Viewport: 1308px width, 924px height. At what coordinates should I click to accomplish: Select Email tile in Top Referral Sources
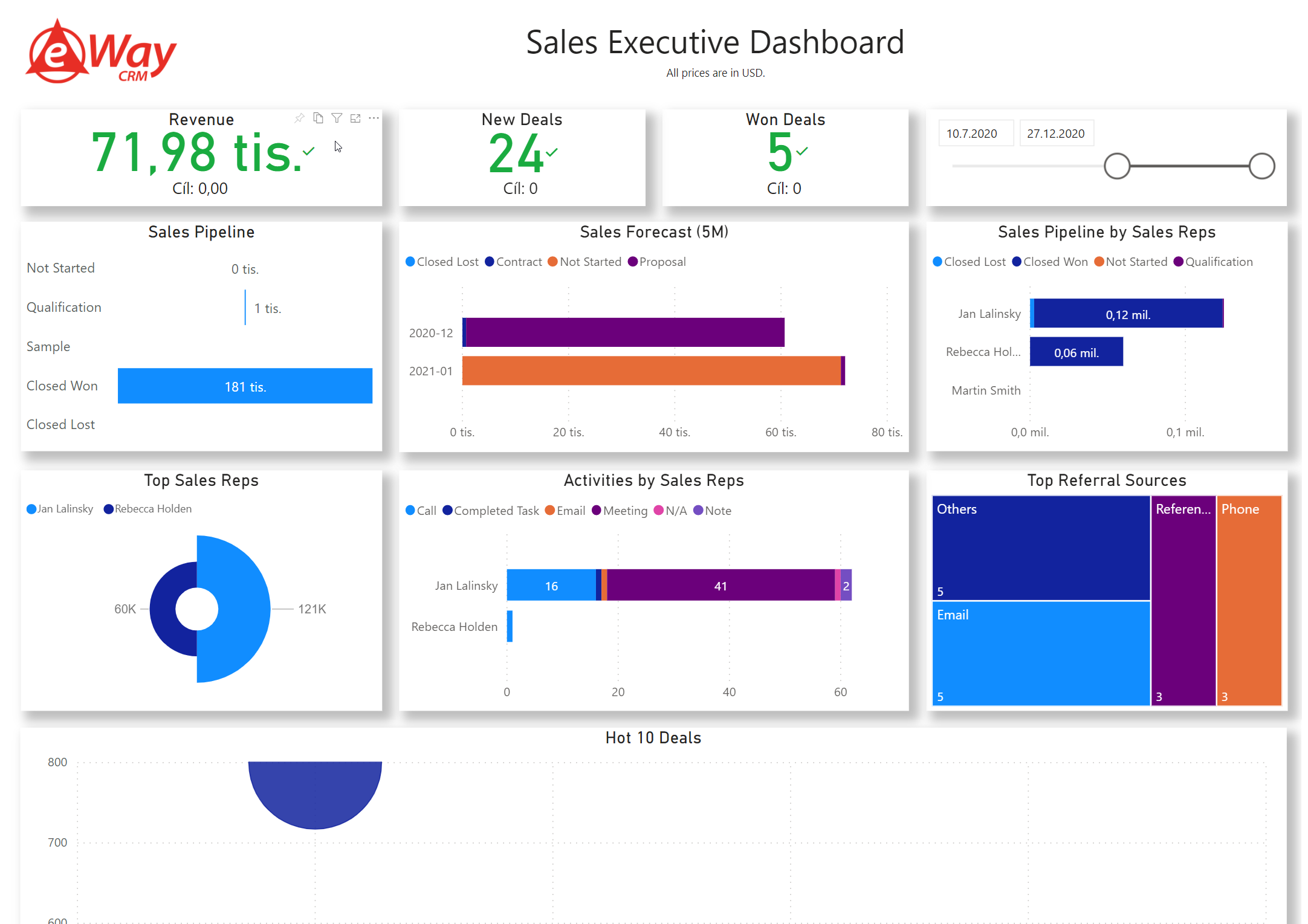pyautogui.click(x=1041, y=653)
